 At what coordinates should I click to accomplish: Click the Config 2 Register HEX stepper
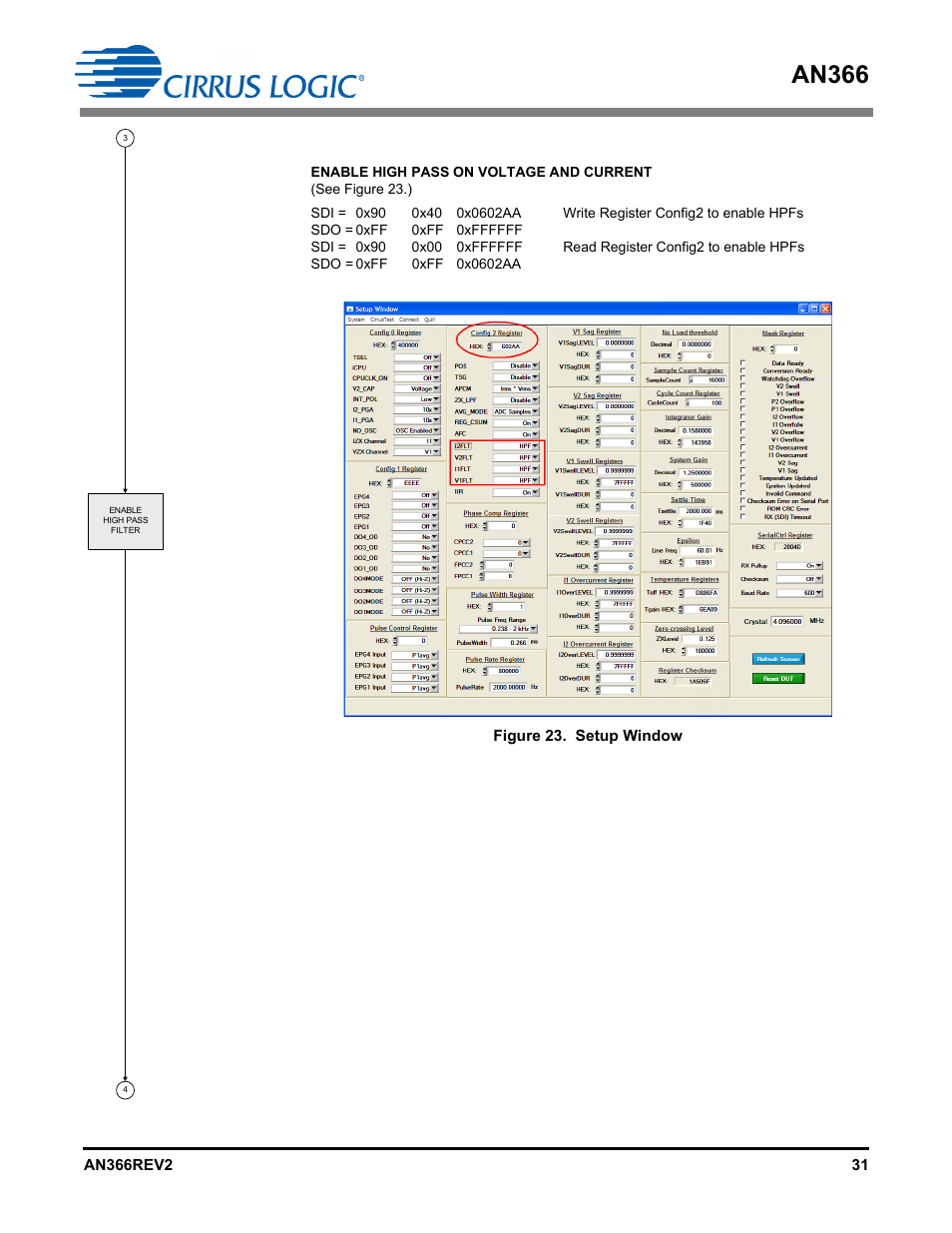[490, 346]
